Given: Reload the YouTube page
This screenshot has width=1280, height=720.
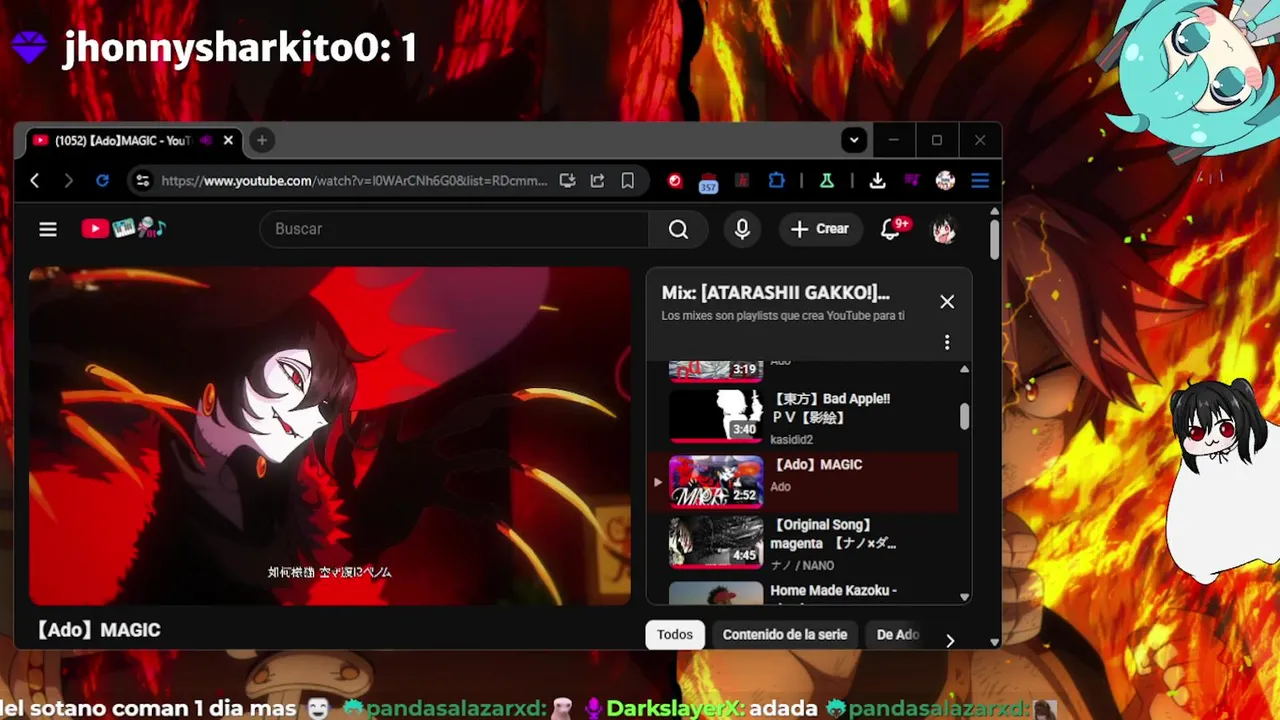Looking at the screenshot, I should (x=102, y=181).
